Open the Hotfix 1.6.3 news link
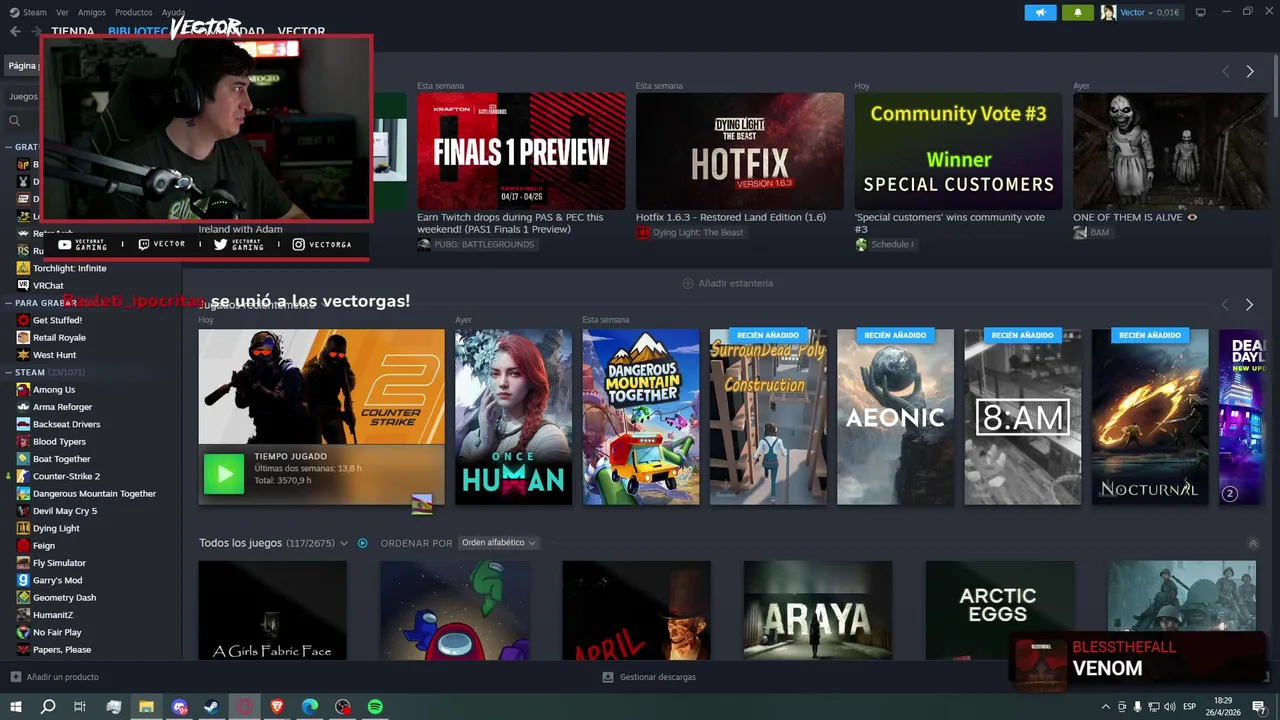1280x720 pixels. pos(731,217)
